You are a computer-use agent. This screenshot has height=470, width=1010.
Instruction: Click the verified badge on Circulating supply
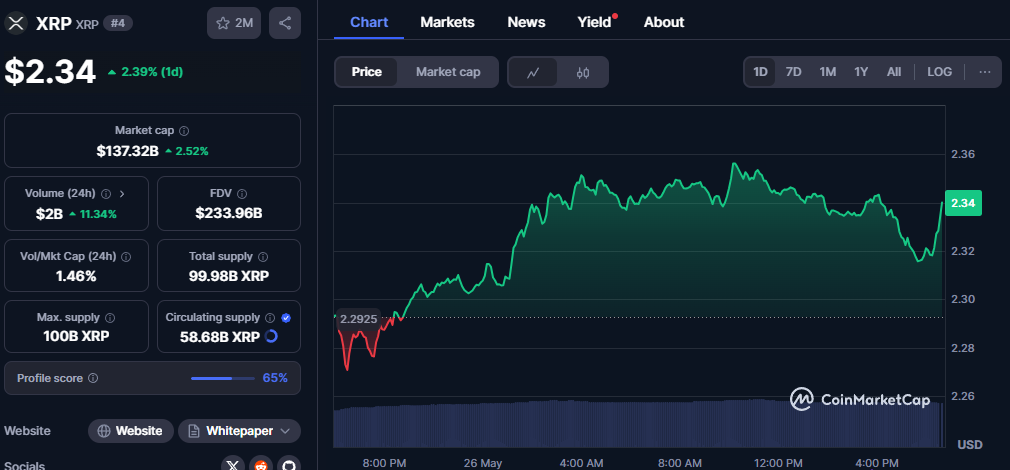pyautogui.click(x=286, y=317)
